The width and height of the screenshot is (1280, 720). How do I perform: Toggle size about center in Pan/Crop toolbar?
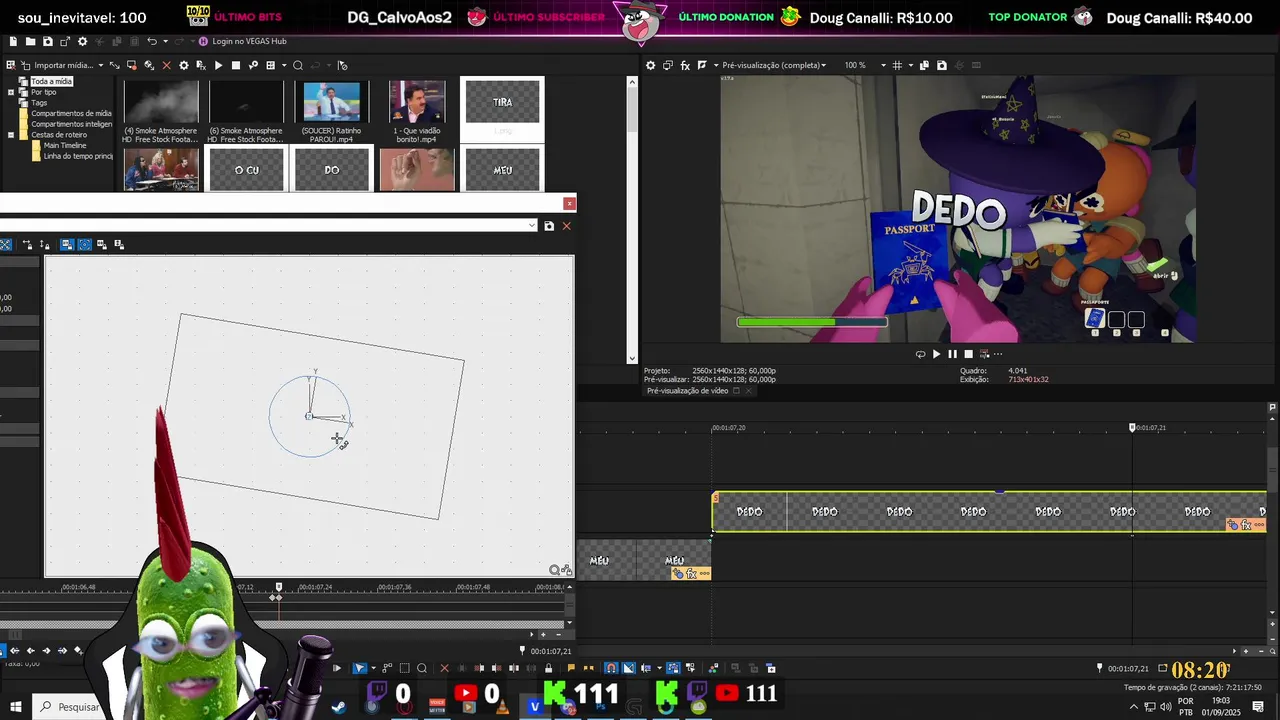(85, 244)
